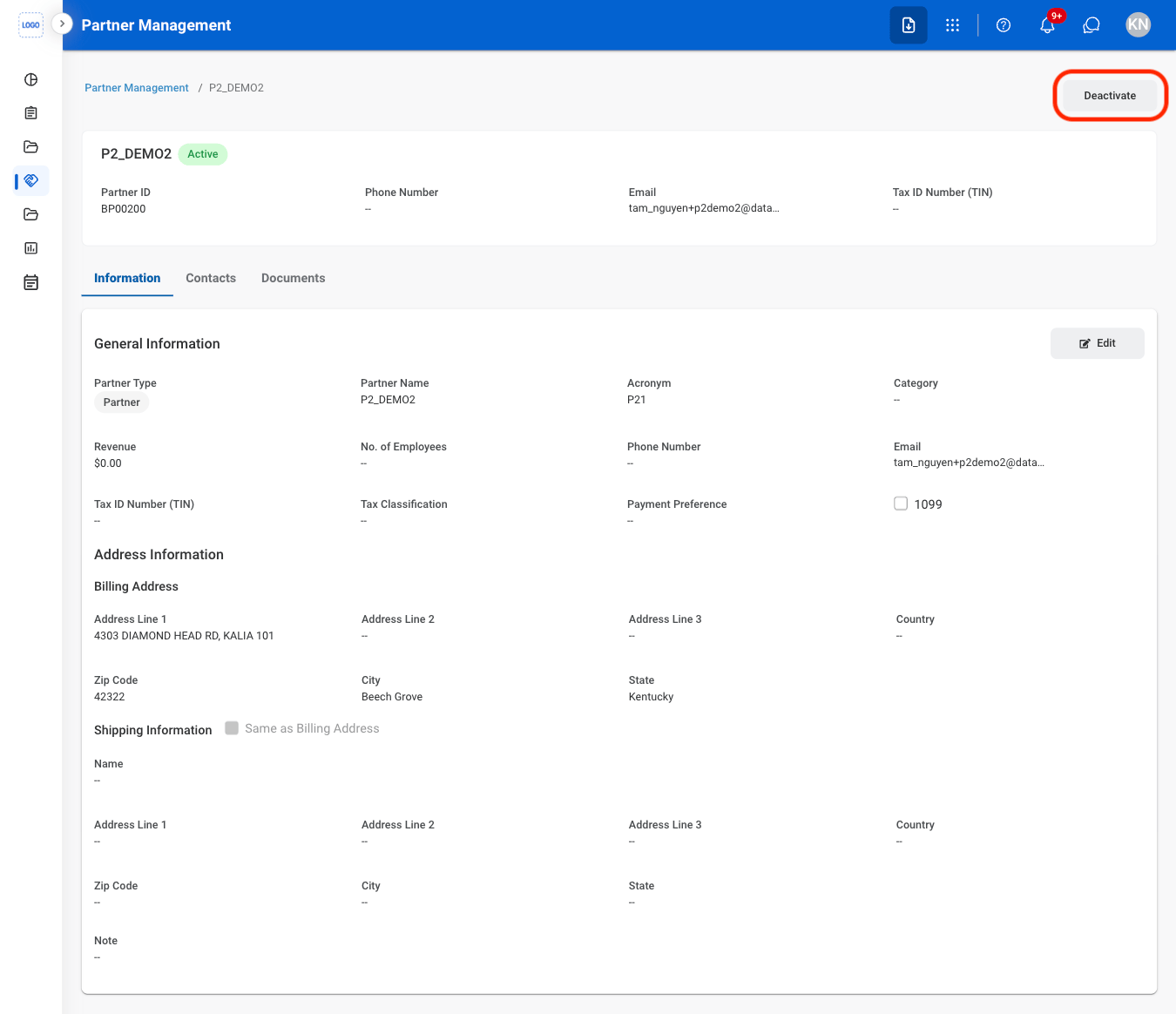This screenshot has height=1014, width=1176.
Task: Open the apps grid menu icon
Action: [953, 25]
